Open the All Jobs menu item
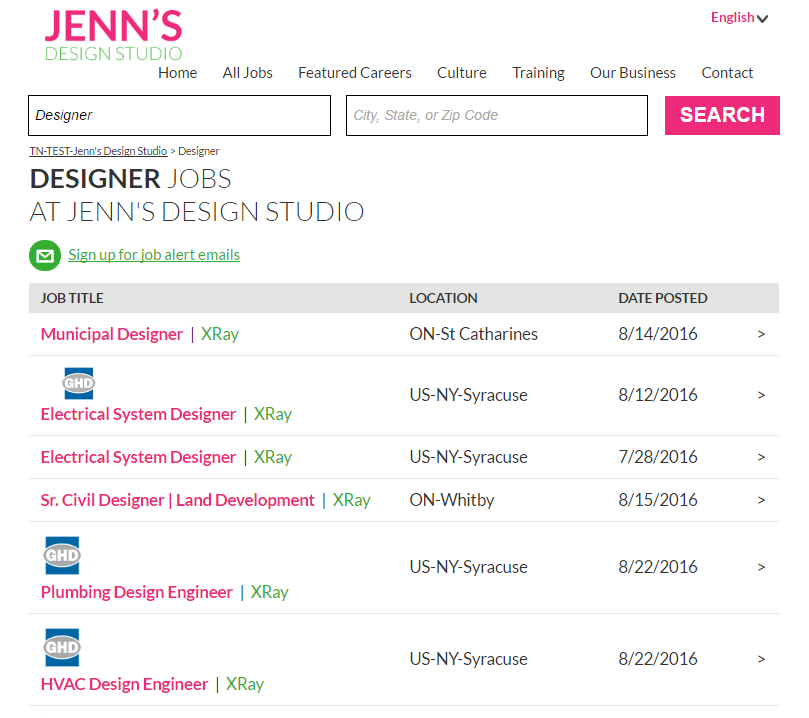Screen dimensions: 809x718 pyautogui.click(x=247, y=73)
